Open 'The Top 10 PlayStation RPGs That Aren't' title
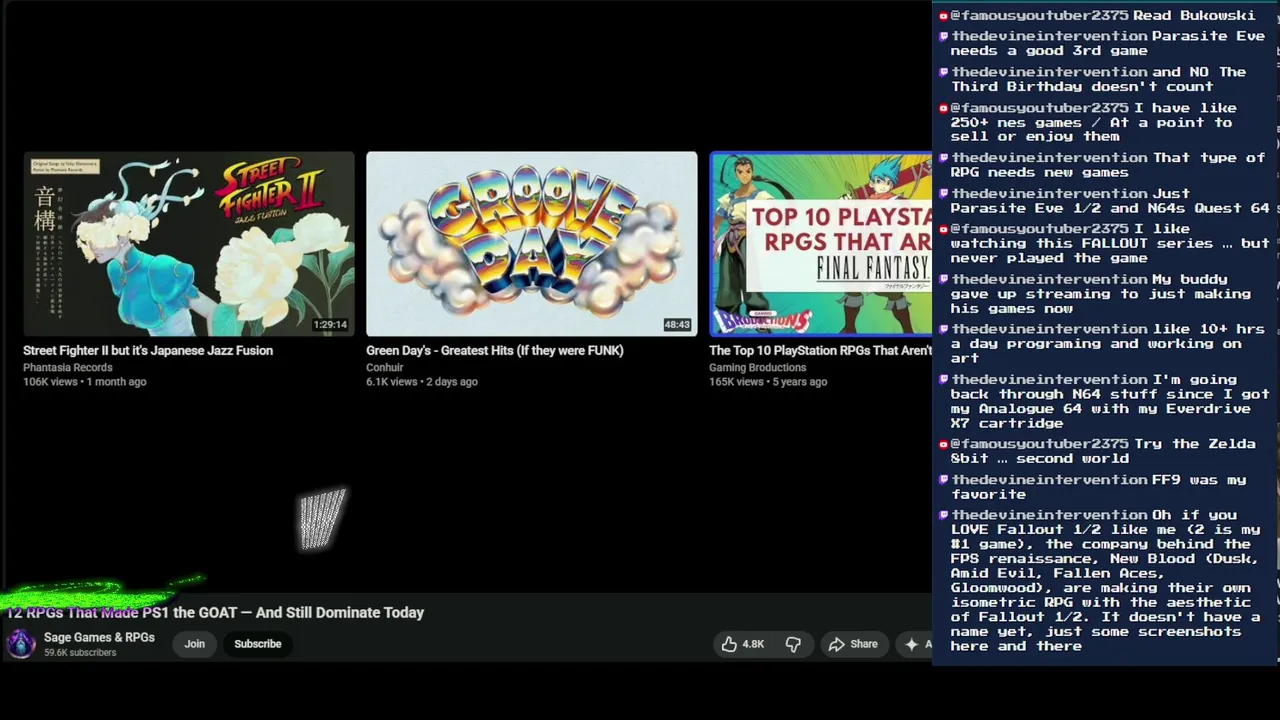This screenshot has width=1280, height=720. point(820,350)
